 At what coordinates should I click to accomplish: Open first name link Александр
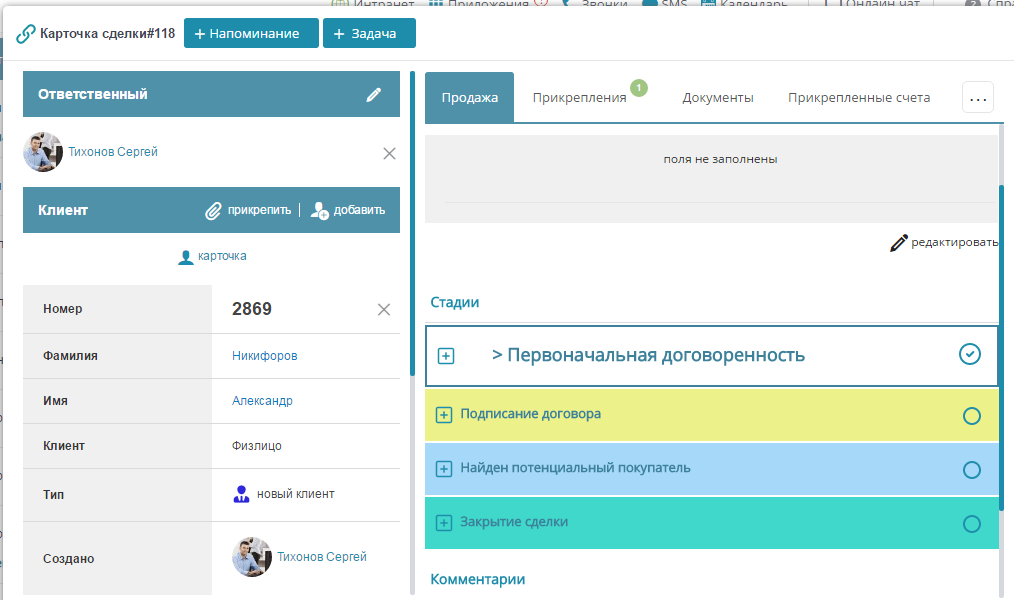[262, 401]
